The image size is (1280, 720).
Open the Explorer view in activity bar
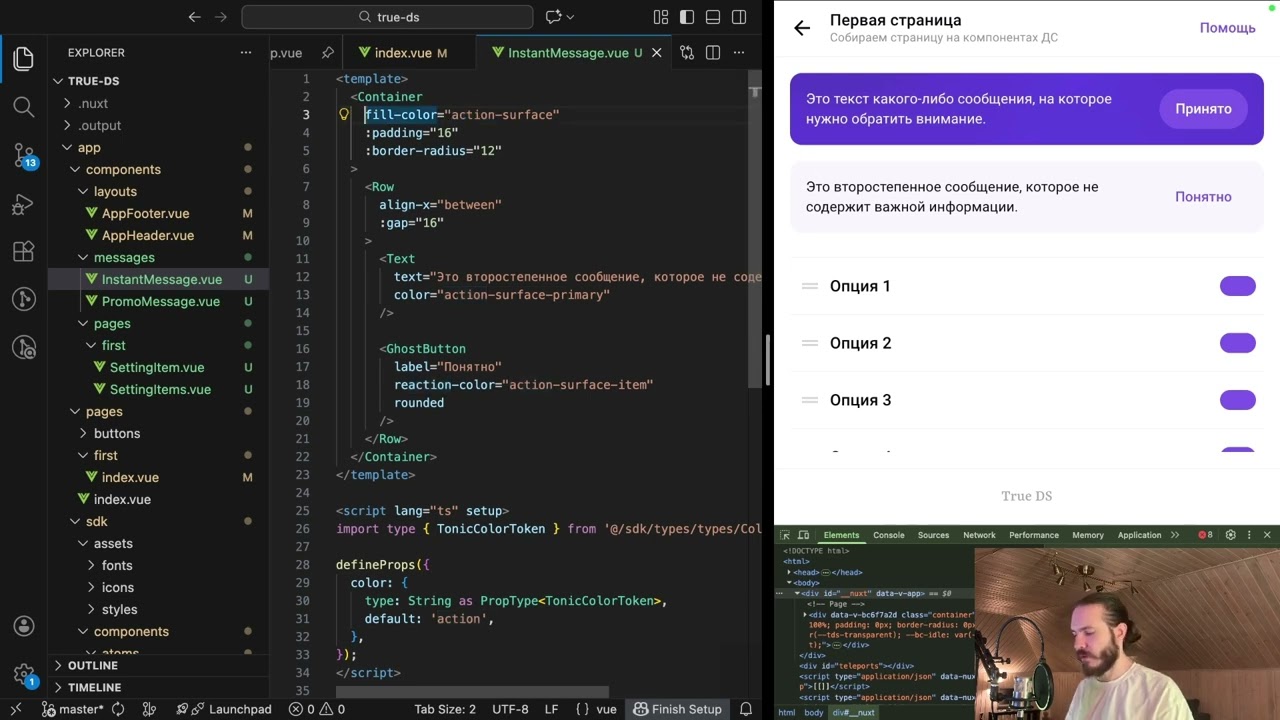[24, 59]
